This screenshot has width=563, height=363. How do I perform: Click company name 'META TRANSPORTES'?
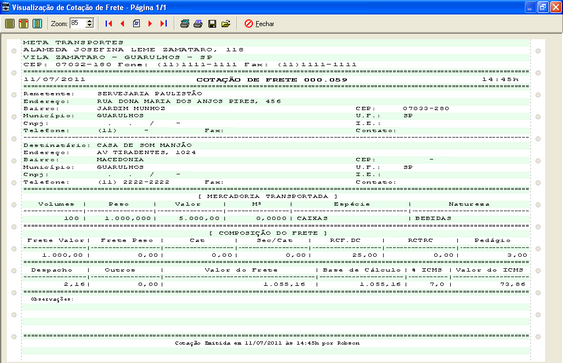pyautogui.click(x=73, y=42)
